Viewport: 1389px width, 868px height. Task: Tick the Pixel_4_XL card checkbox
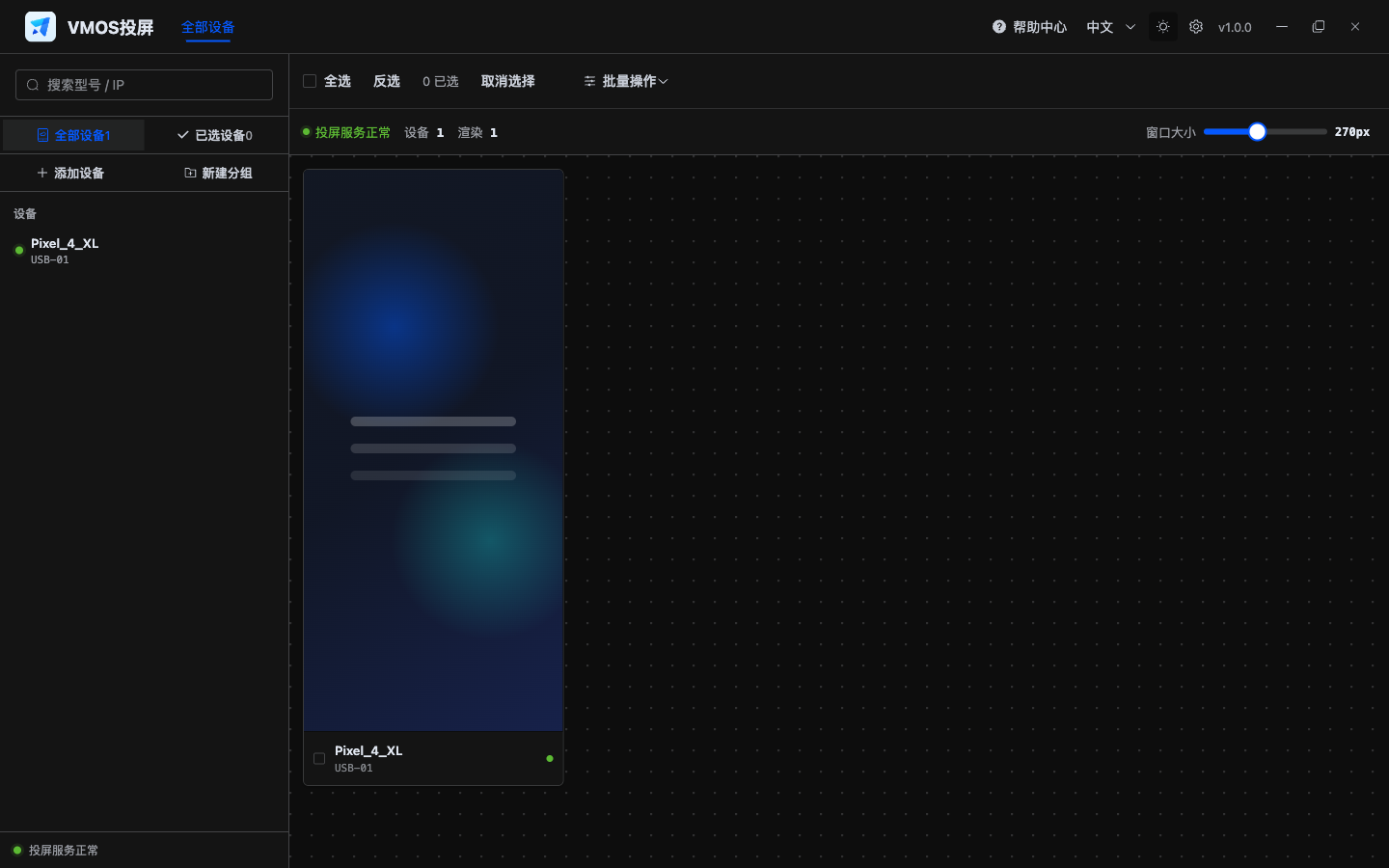[x=319, y=758]
